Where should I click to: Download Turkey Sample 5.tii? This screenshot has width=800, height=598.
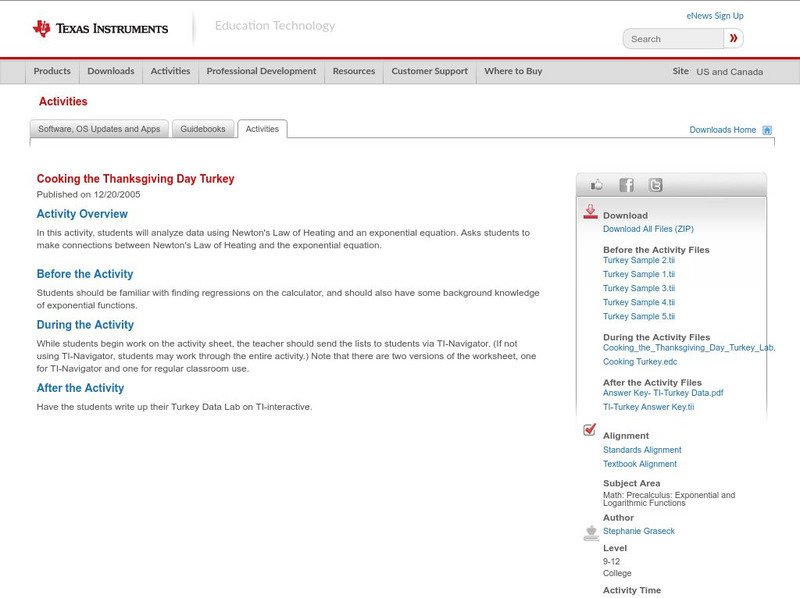pyautogui.click(x=639, y=316)
